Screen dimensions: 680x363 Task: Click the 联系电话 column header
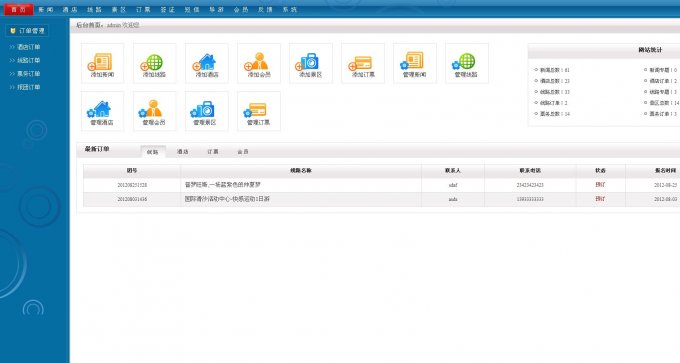pyautogui.click(x=530, y=171)
